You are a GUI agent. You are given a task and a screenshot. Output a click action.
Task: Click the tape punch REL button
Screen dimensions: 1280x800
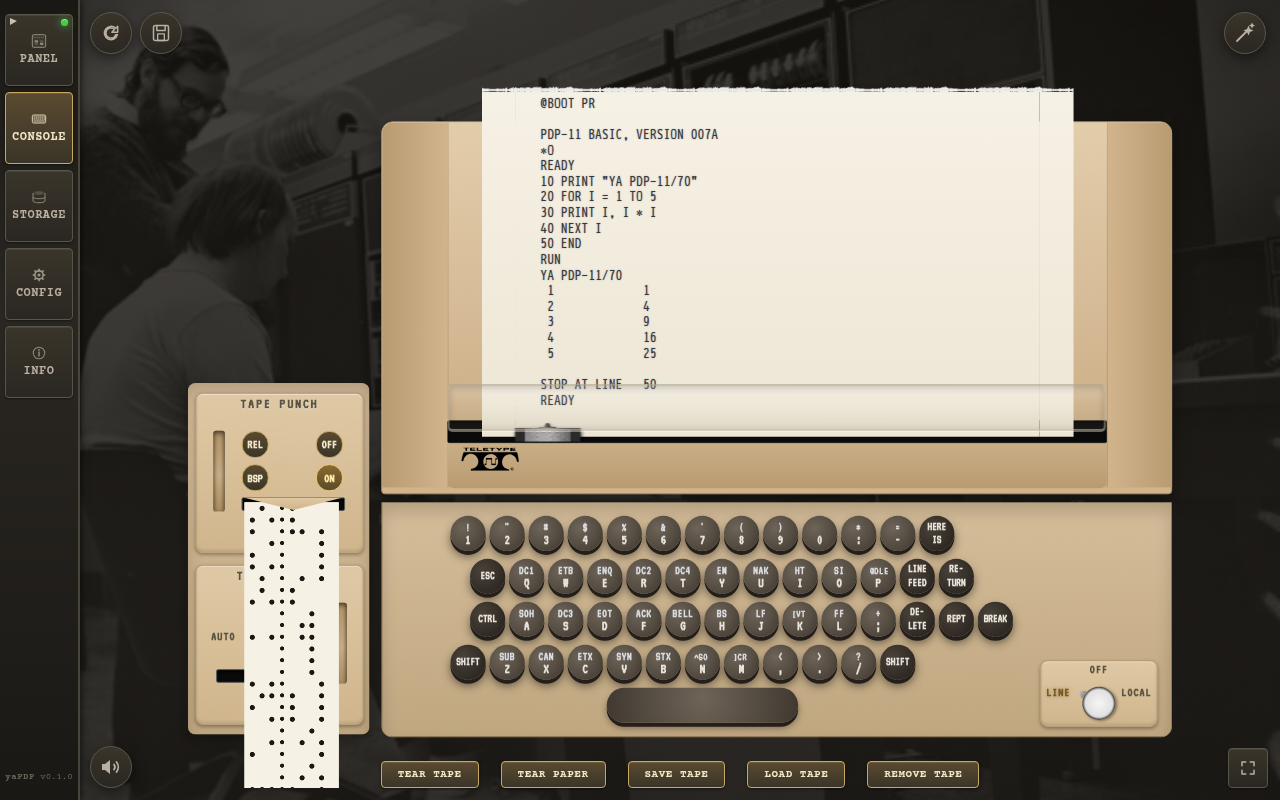(x=255, y=444)
